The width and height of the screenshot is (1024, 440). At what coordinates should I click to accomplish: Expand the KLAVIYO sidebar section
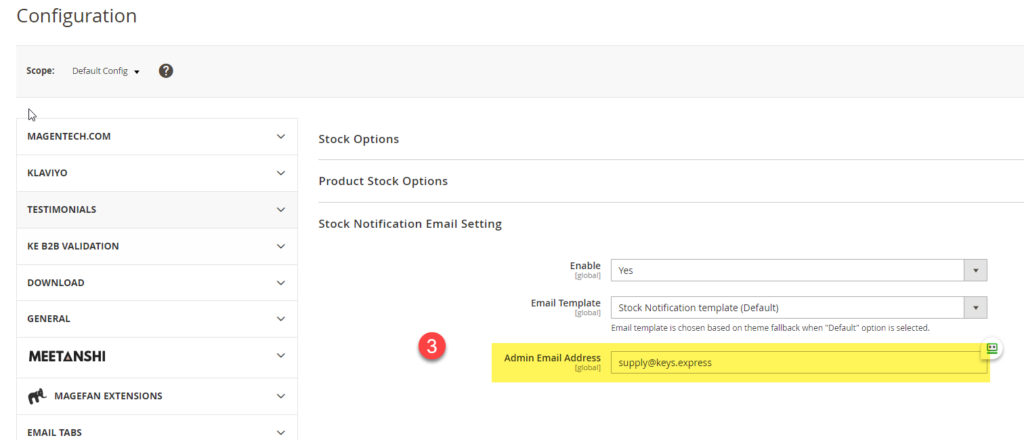(x=157, y=173)
